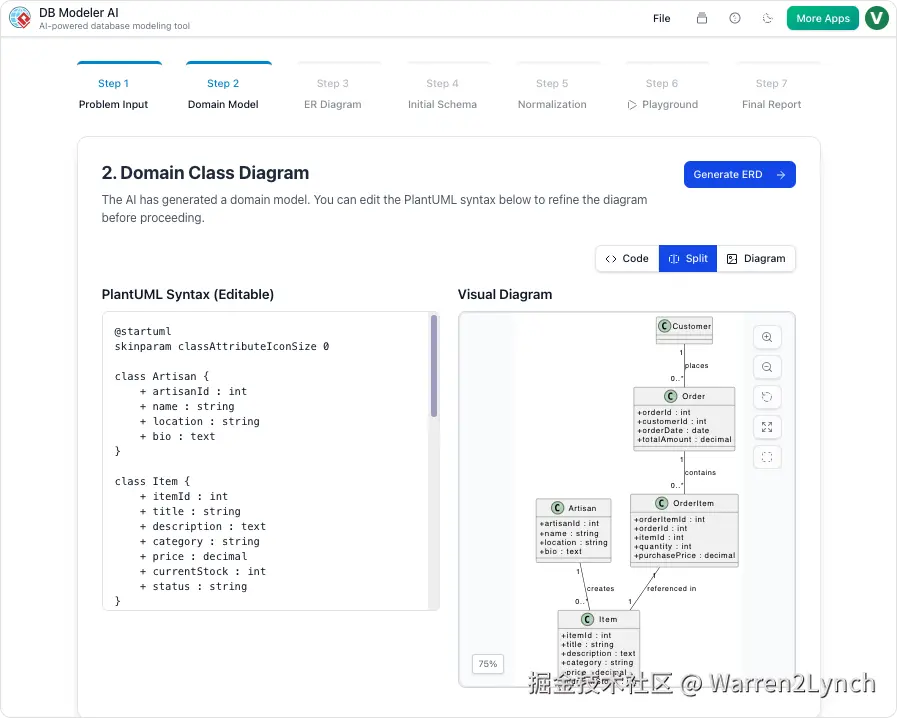The height and width of the screenshot is (718, 897).
Task: Click the Artisan class C icon
Action: (557, 508)
